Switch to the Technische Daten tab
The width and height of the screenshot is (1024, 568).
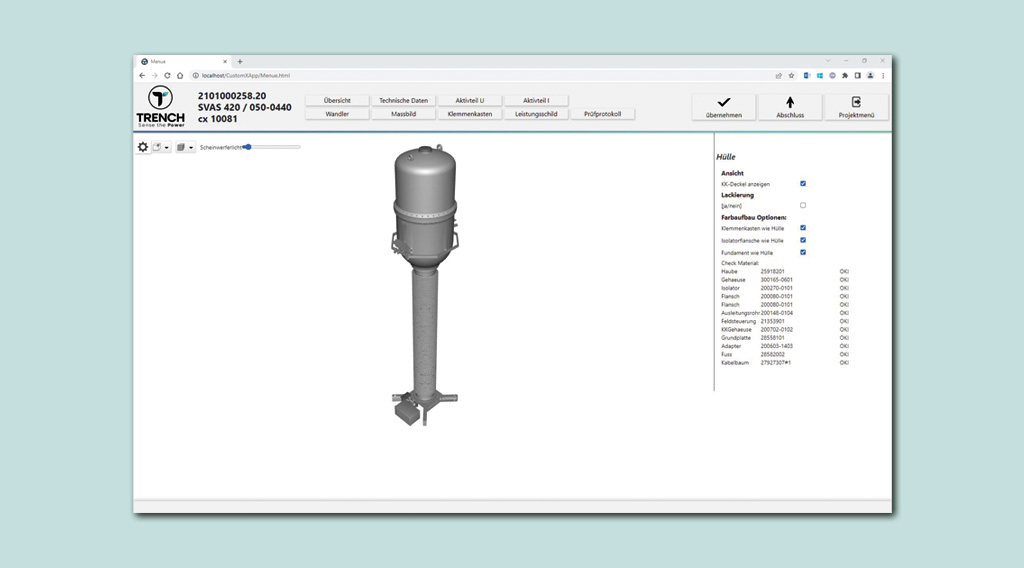403,100
